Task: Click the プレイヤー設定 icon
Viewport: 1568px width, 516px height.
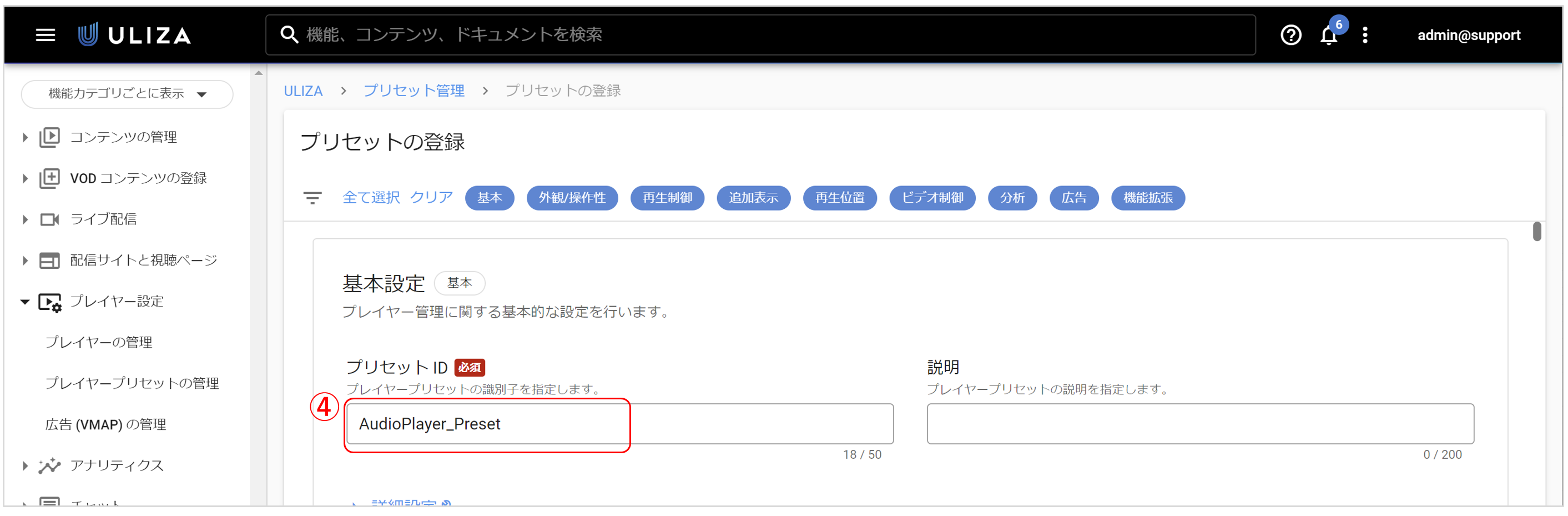Action: click(x=50, y=302)
